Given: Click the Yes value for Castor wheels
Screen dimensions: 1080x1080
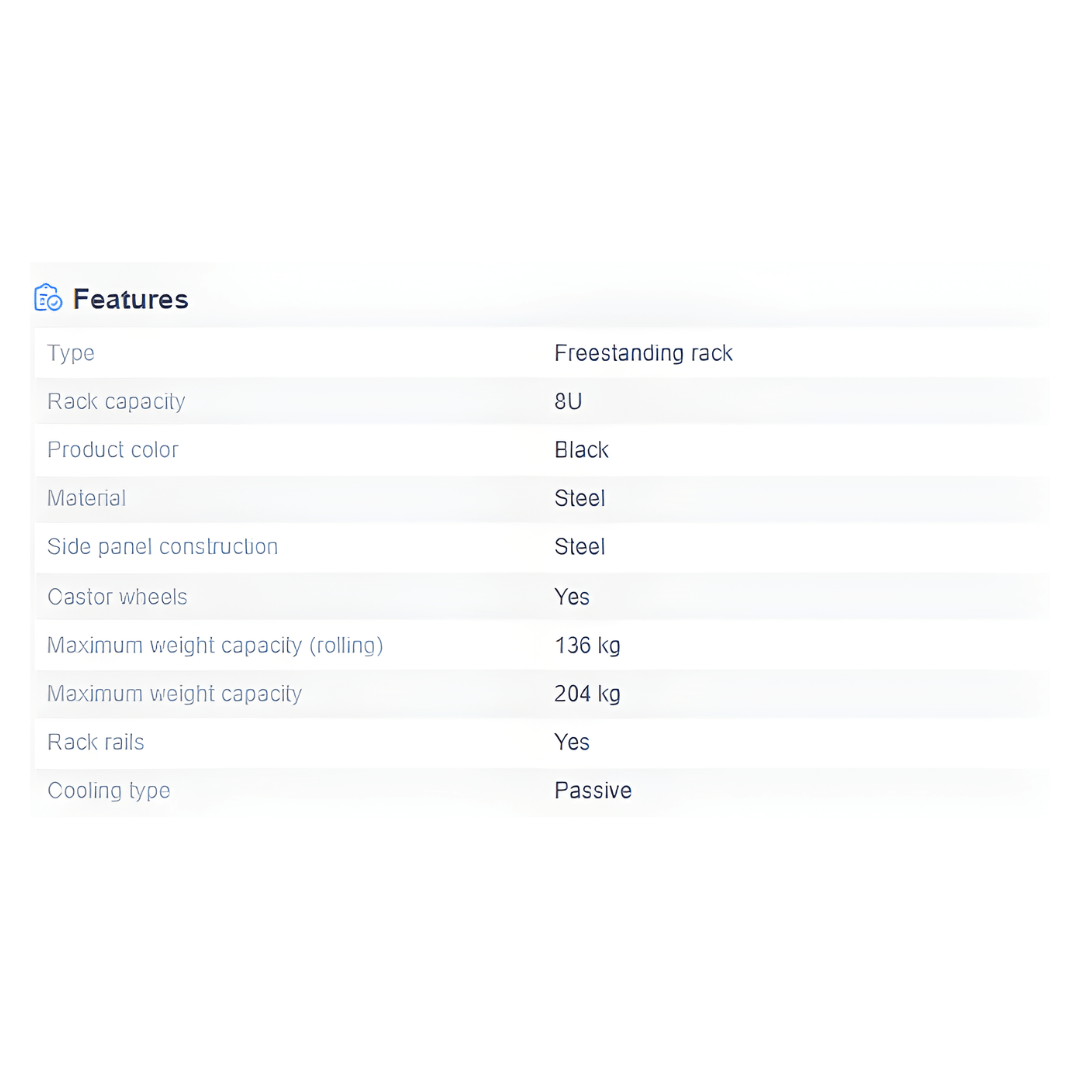Looking at the screenshot, I should click(572, 597).
